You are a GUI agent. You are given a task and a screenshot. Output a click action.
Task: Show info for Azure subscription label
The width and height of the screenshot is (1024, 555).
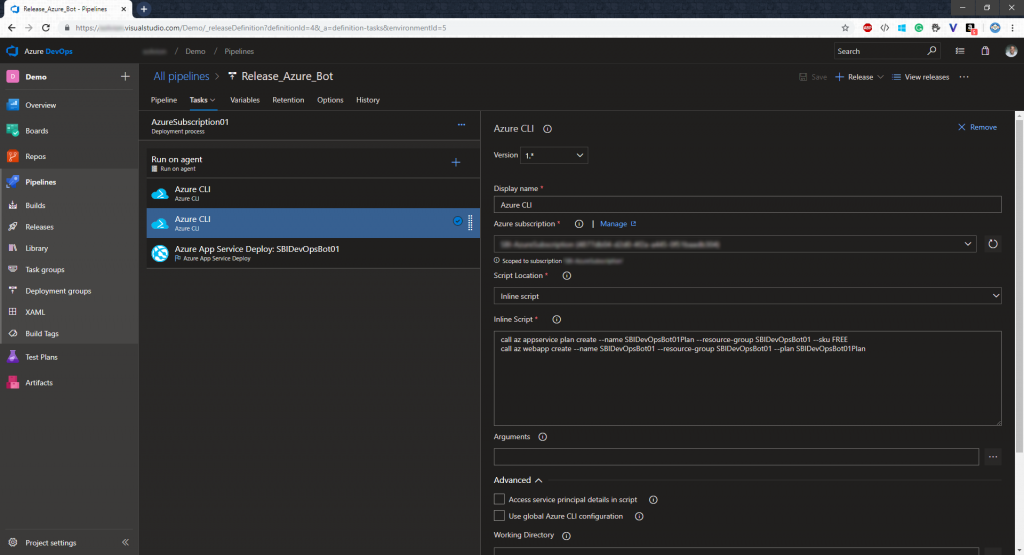click(x=579, y=224)
